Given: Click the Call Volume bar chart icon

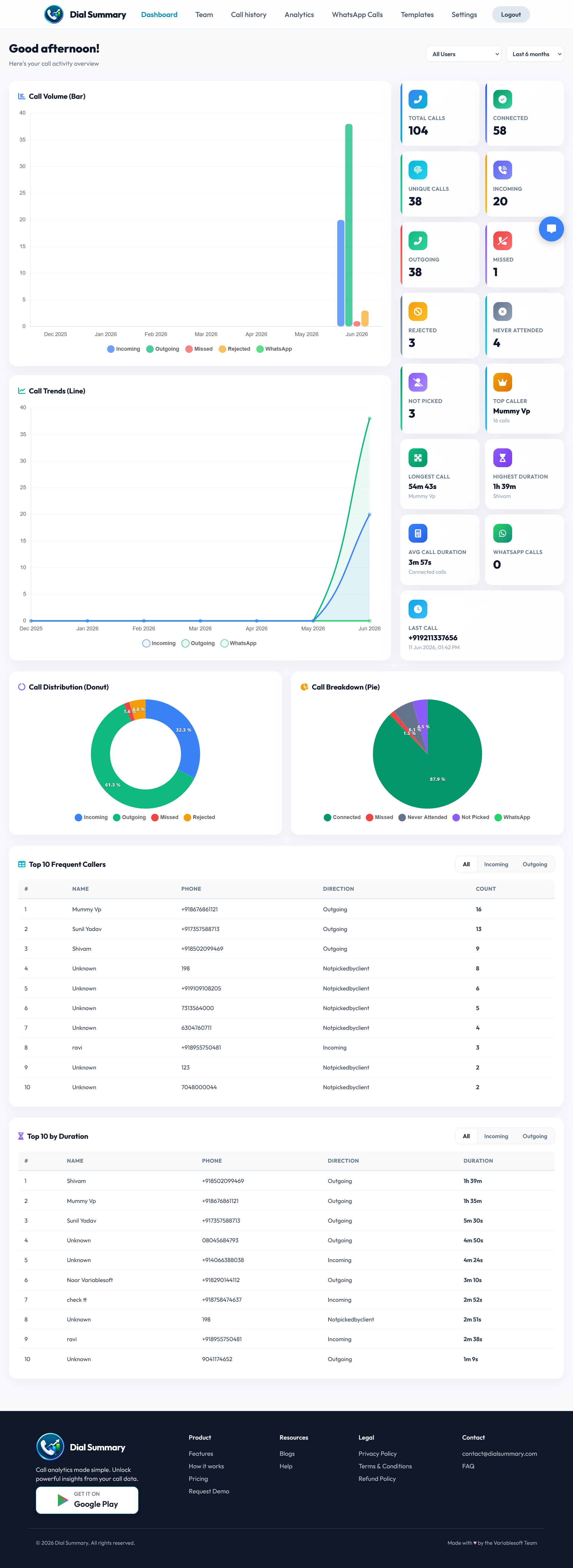Looking at the screenshot, I should [22, 96].
